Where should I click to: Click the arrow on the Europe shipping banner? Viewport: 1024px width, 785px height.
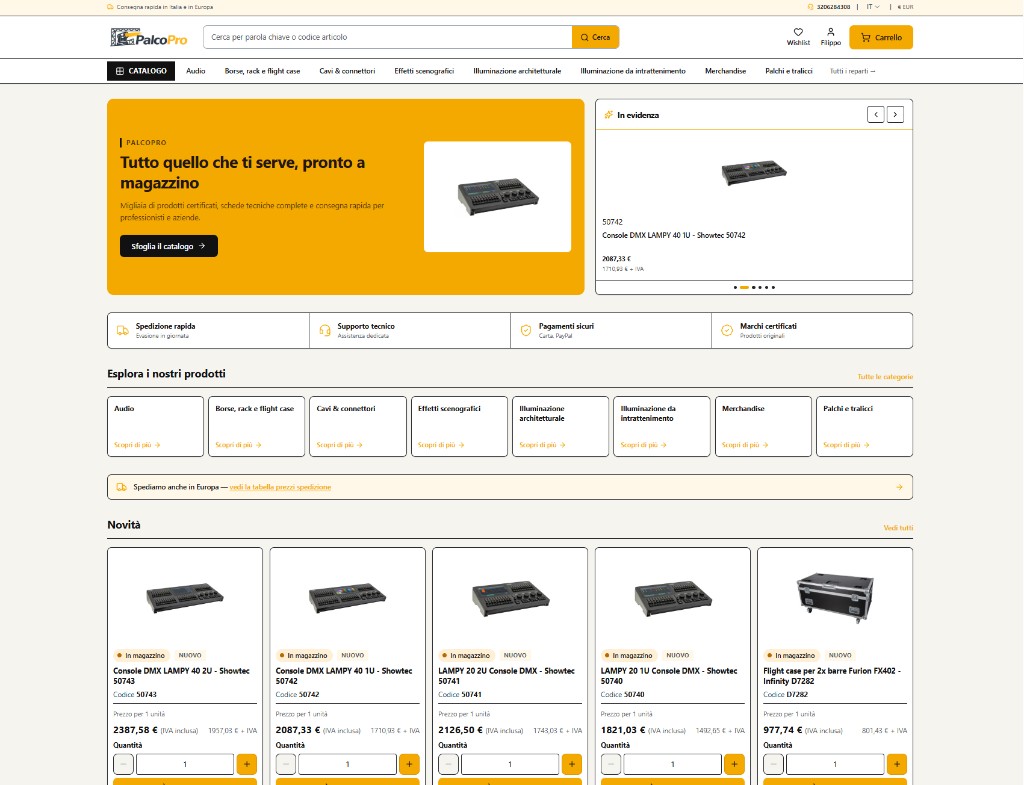point(899,487)
